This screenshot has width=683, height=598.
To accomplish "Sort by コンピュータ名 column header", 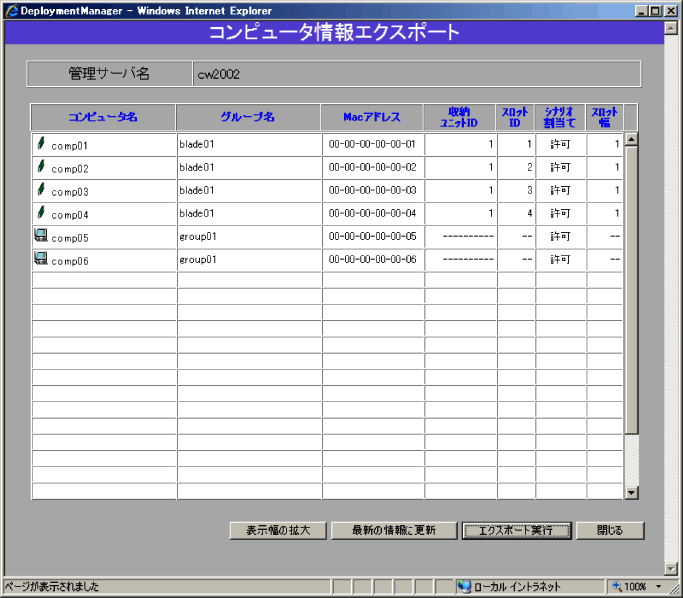I will [x=103, y=117].
